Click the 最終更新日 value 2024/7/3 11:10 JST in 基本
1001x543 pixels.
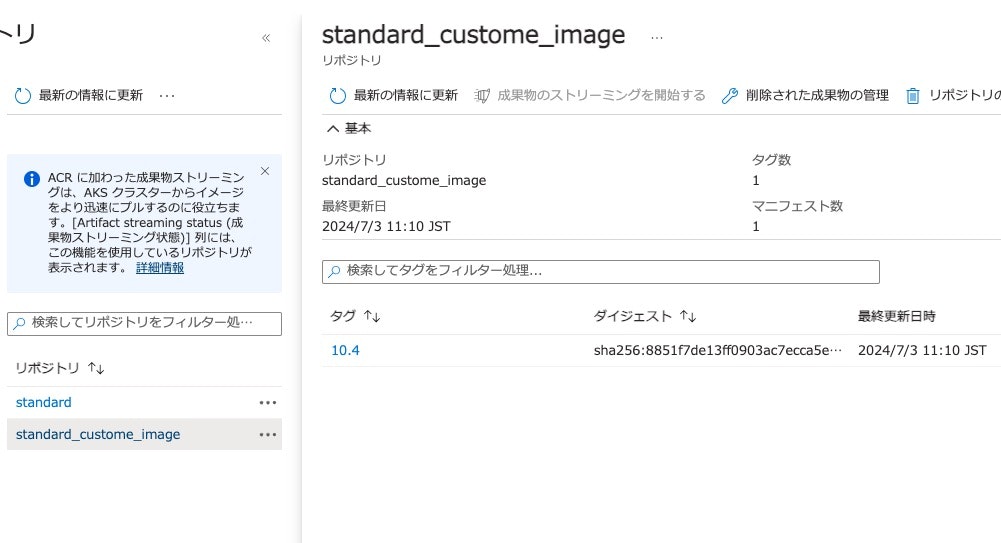point(386,227)
